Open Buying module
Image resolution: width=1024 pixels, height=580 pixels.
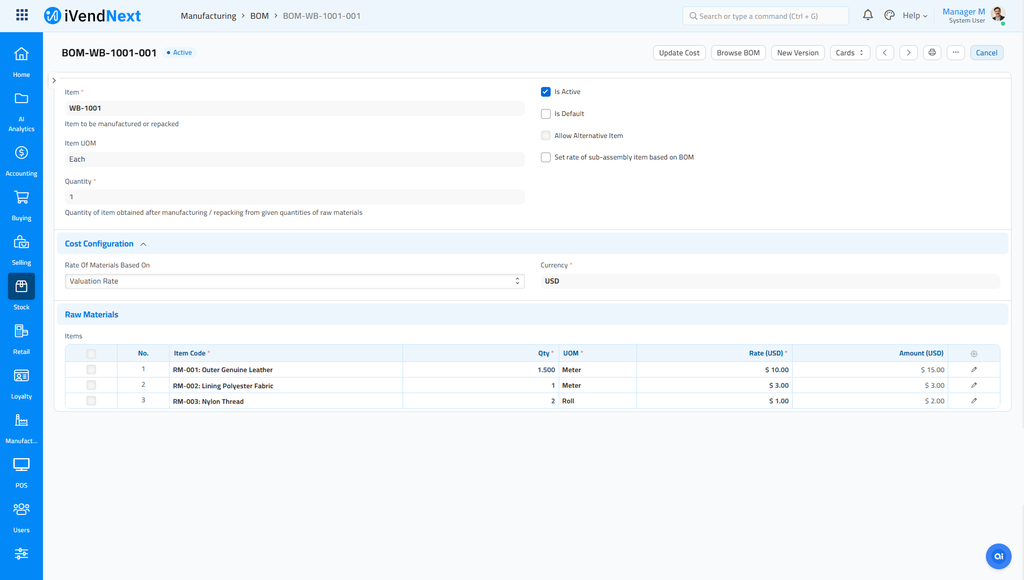pyautogui.click(x=22, y=205)
